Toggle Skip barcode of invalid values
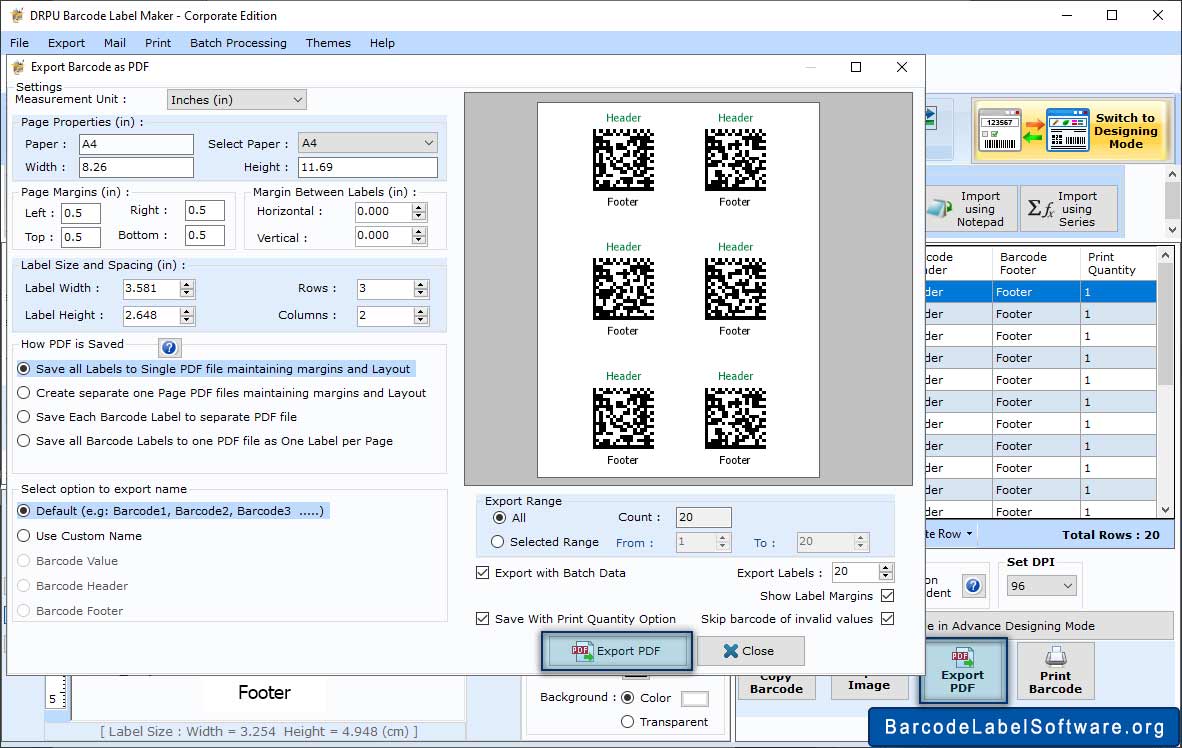The height and width of the screenshot is (748, 1182). click(888, 619)
